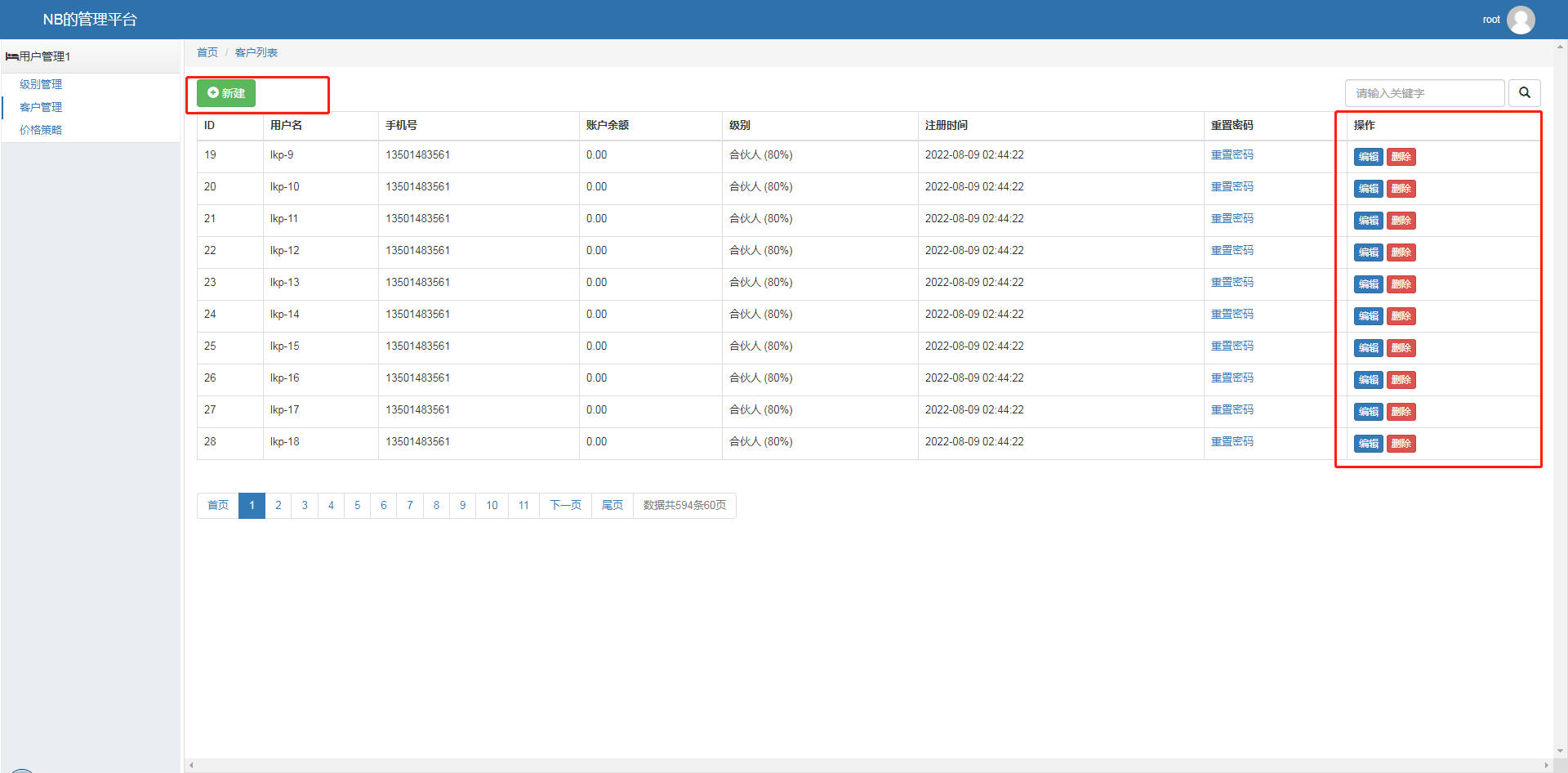
Task: Reset password for user lkp-15
Action: point(1232,346)
